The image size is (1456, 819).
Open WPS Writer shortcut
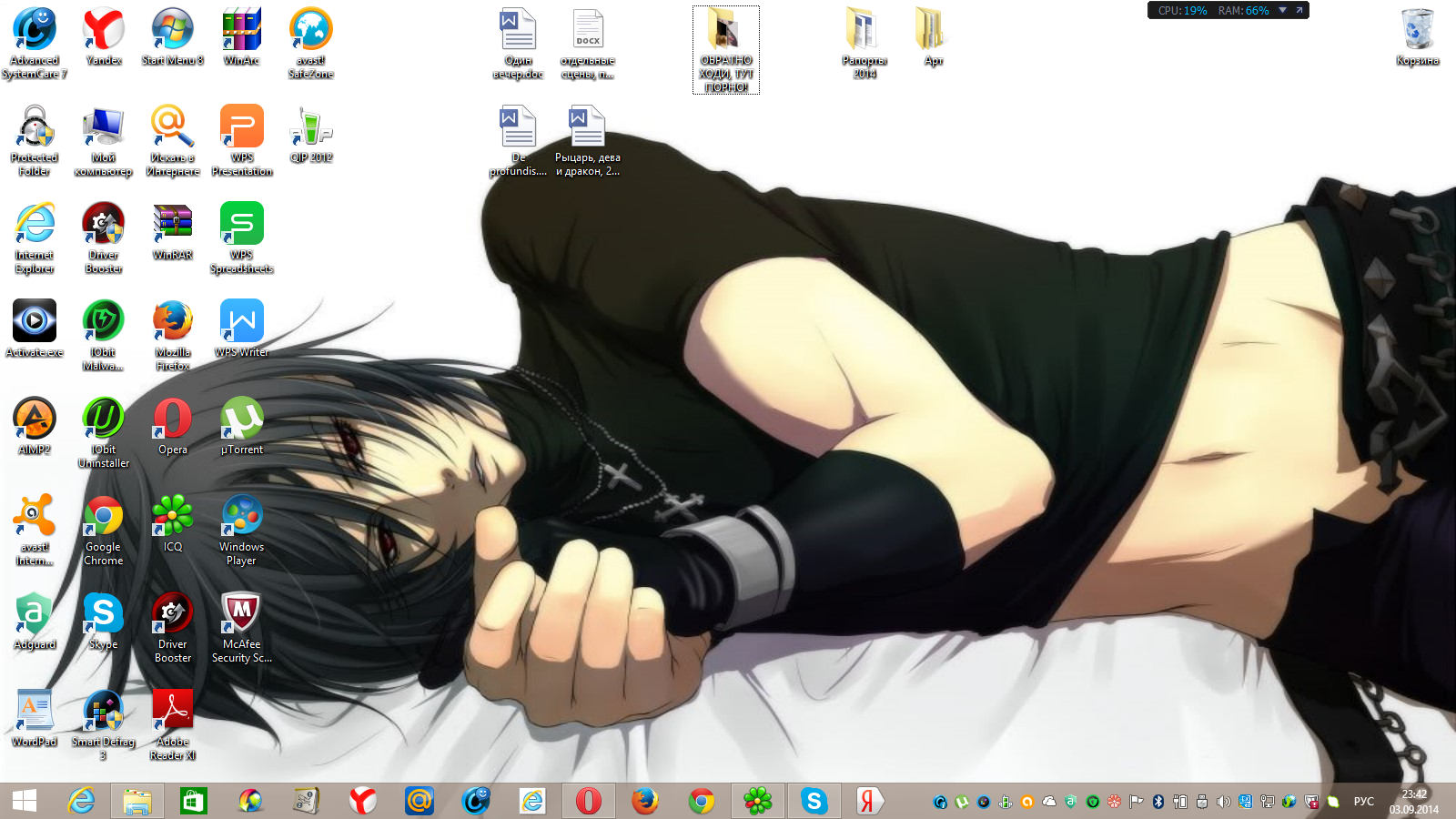242,329
